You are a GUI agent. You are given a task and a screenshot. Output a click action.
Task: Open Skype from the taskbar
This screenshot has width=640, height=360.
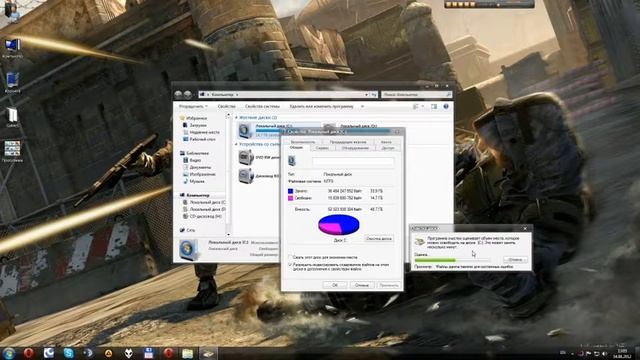(x=69, y=353)
